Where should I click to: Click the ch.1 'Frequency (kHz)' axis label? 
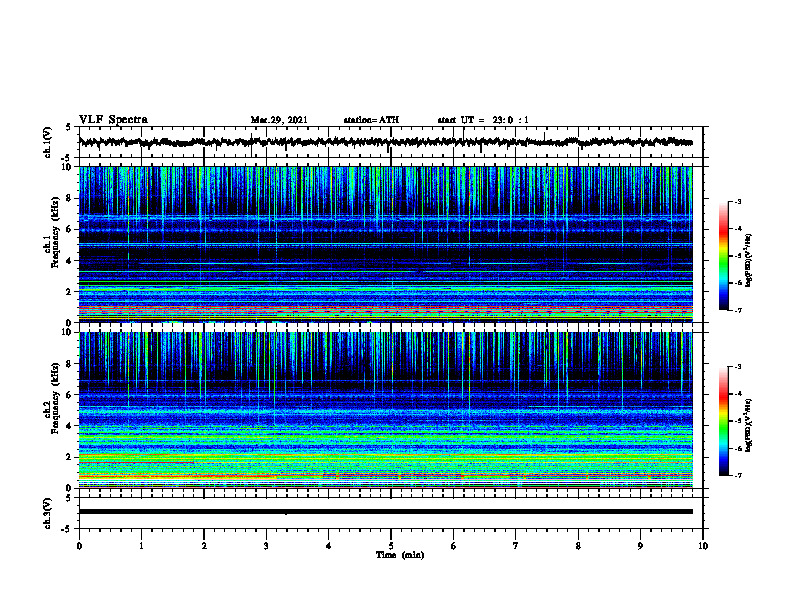click(55, 232)
